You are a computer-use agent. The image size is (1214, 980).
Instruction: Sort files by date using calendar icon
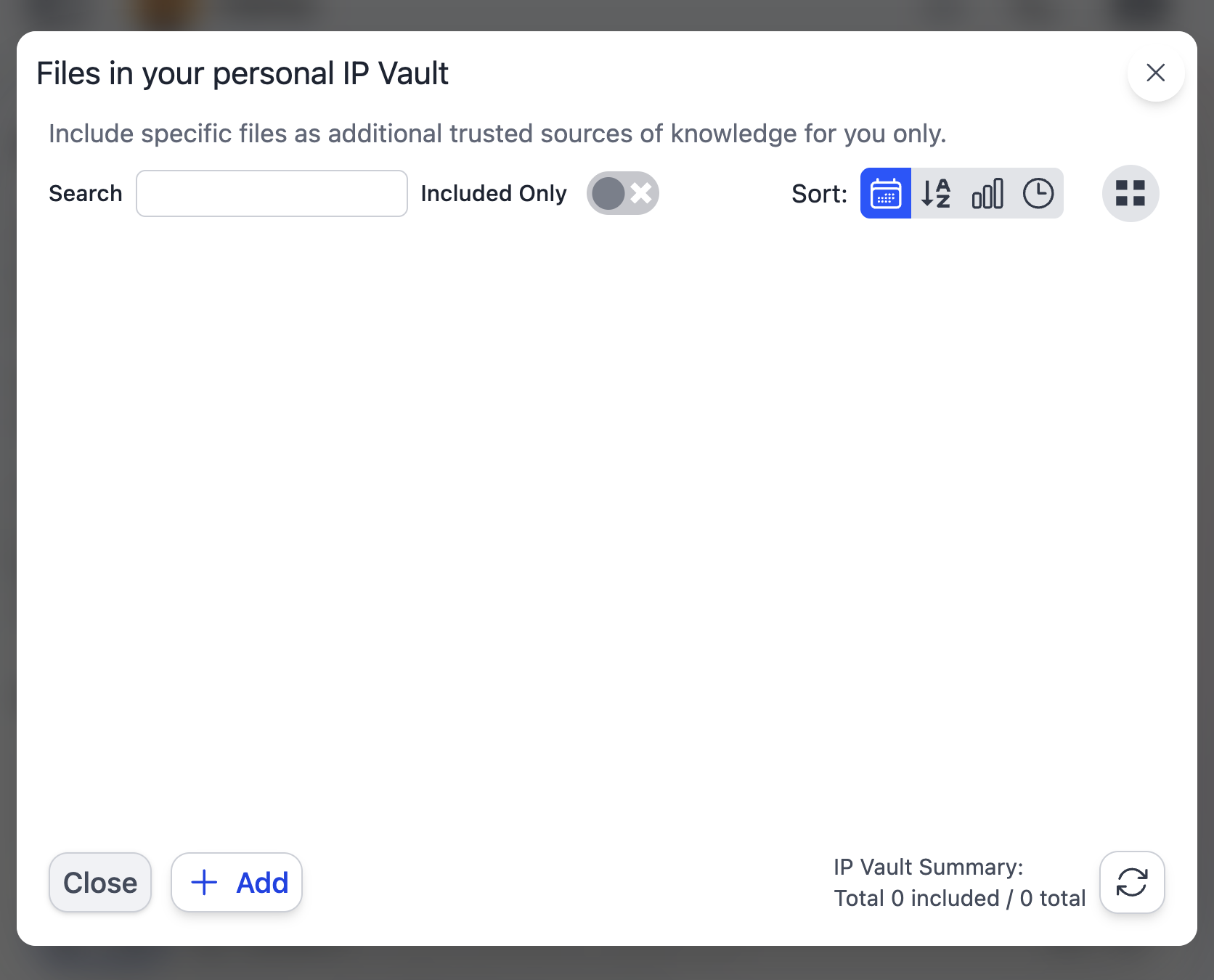tap(885, 193)
